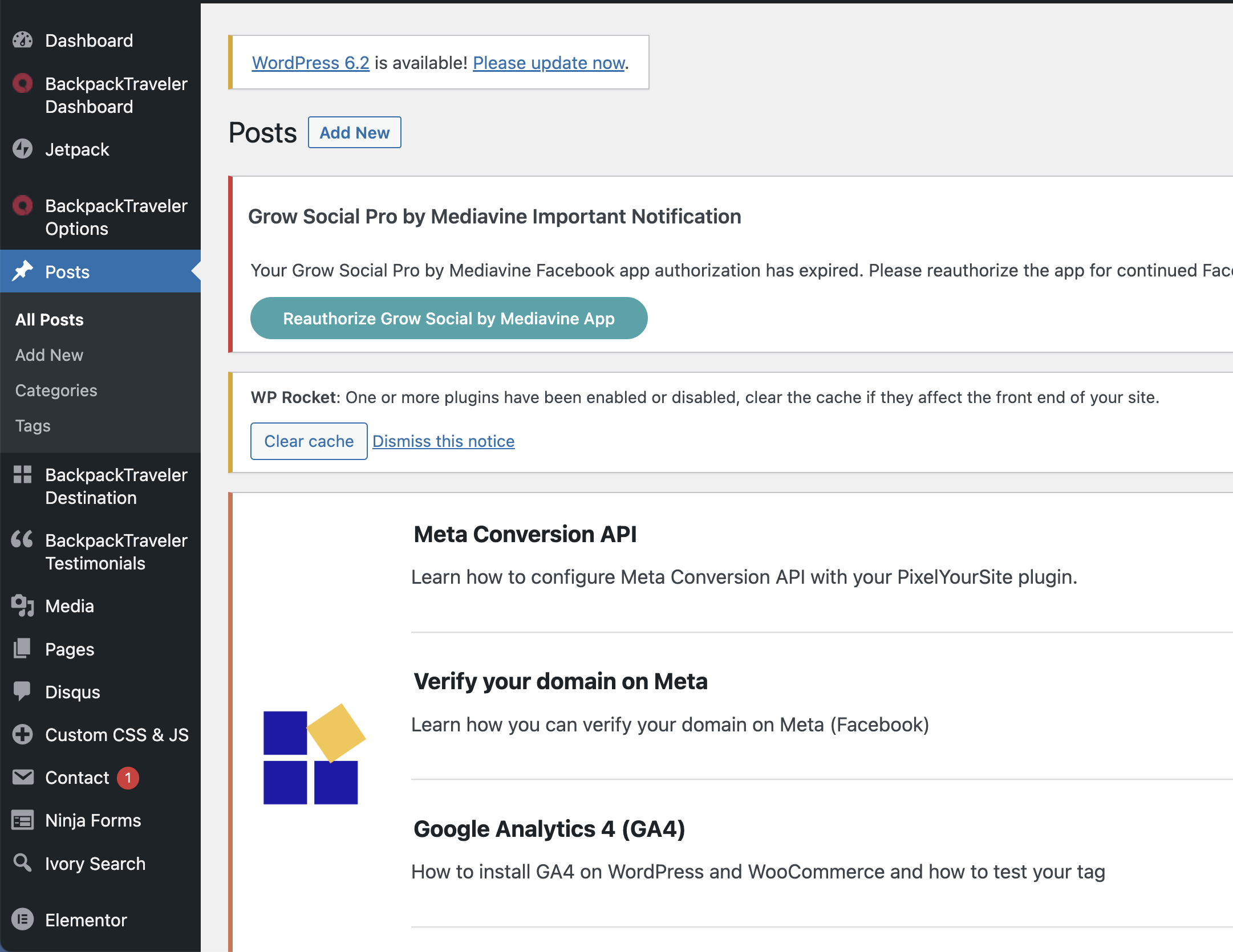The image size is (1233, 952).
Task: Open the Ivory Search menu label
Action: point(95,864)
